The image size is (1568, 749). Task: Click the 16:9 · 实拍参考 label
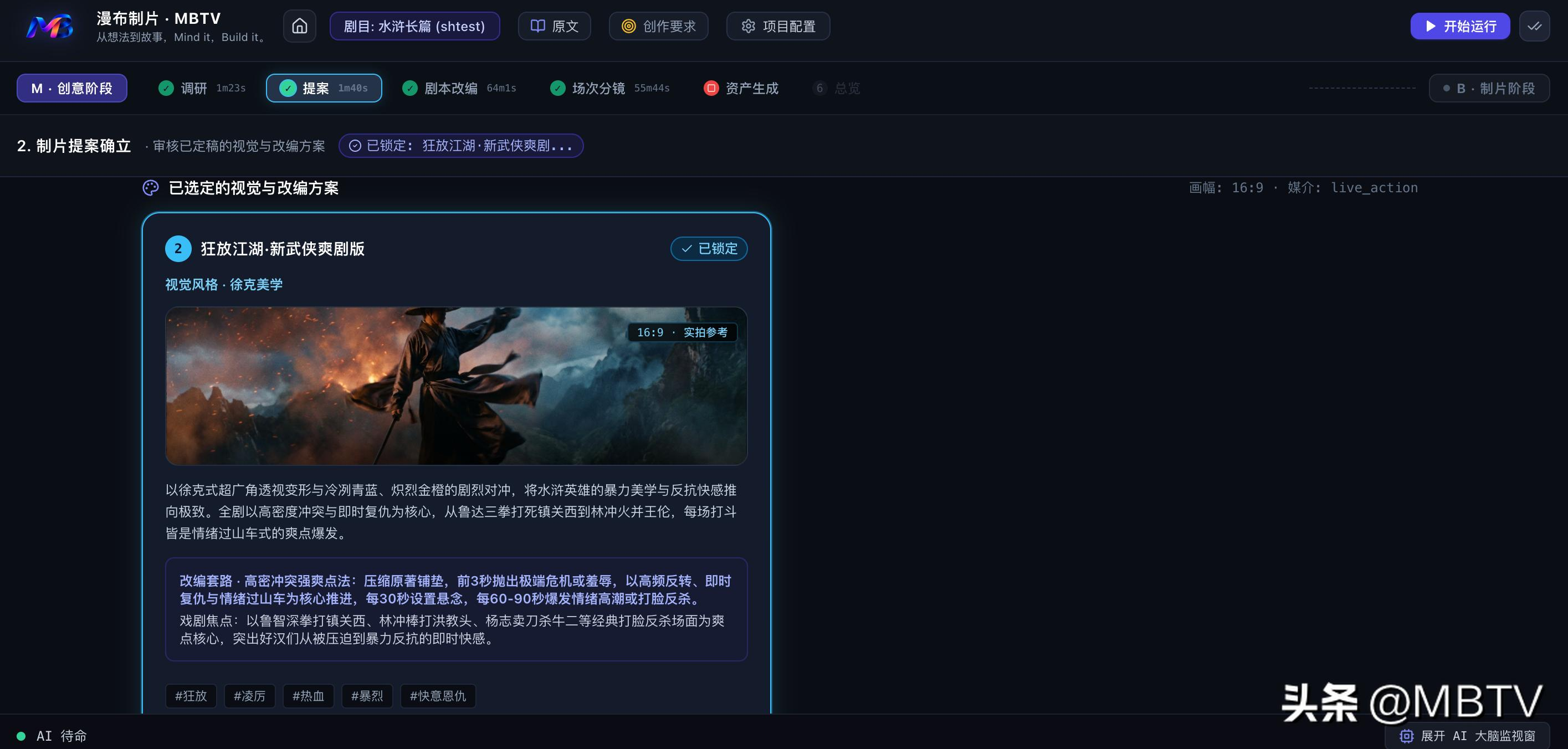(x=683, y=332)
